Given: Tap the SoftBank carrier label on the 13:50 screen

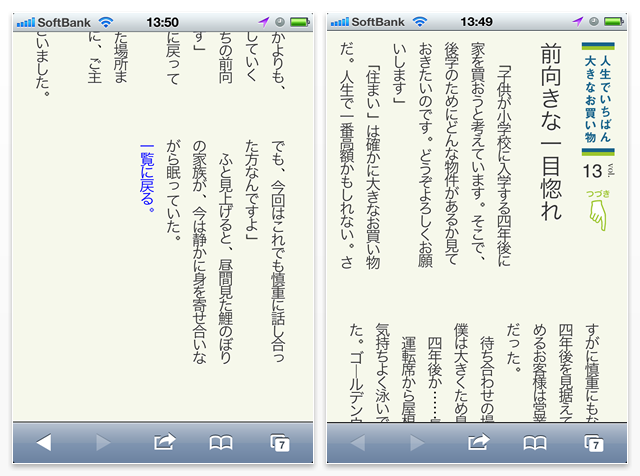Looking at the screenshot, I should tap(64, 21).
